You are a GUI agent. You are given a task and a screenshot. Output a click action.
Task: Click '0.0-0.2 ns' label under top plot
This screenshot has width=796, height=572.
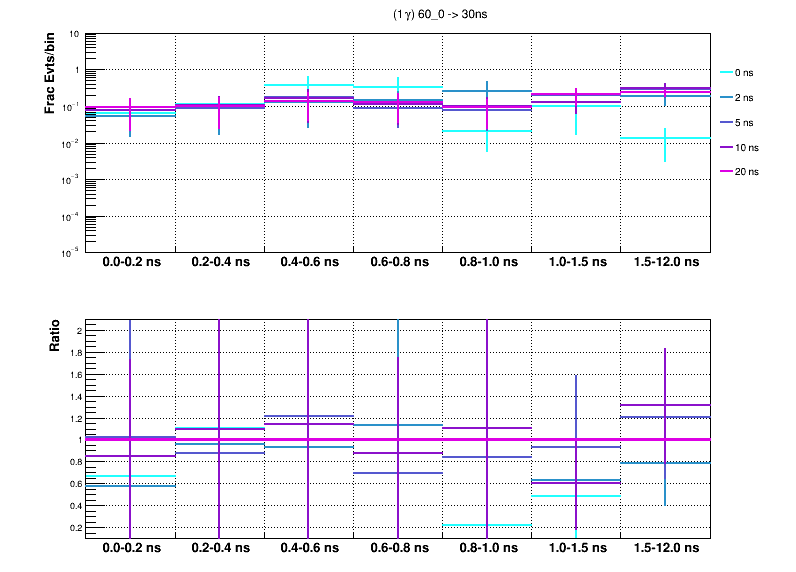(x=131, y=263)
